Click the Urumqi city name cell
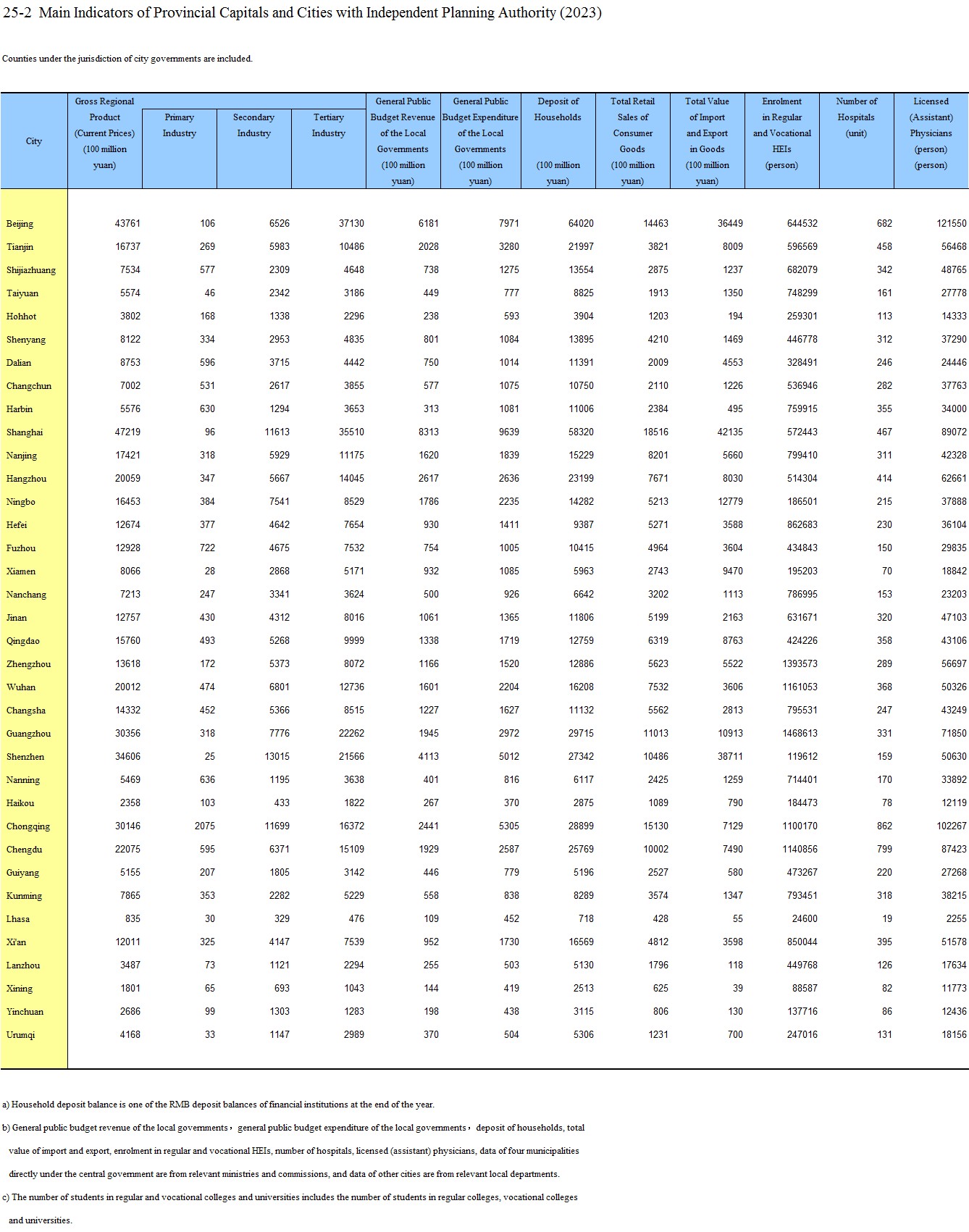 pos(21,1035)
